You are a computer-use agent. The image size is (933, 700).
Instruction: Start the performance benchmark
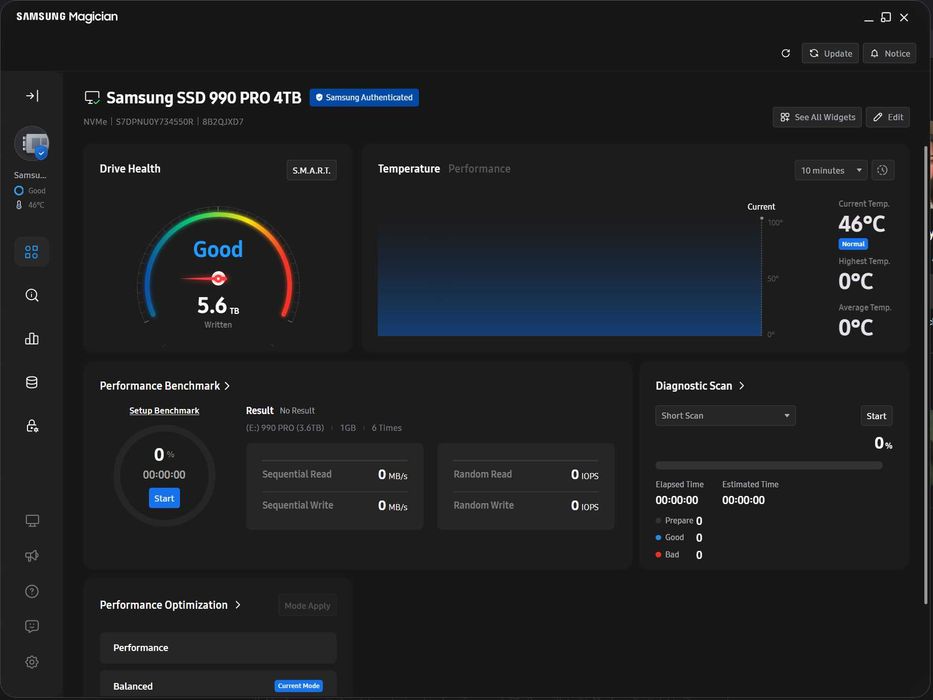point(164,498)
